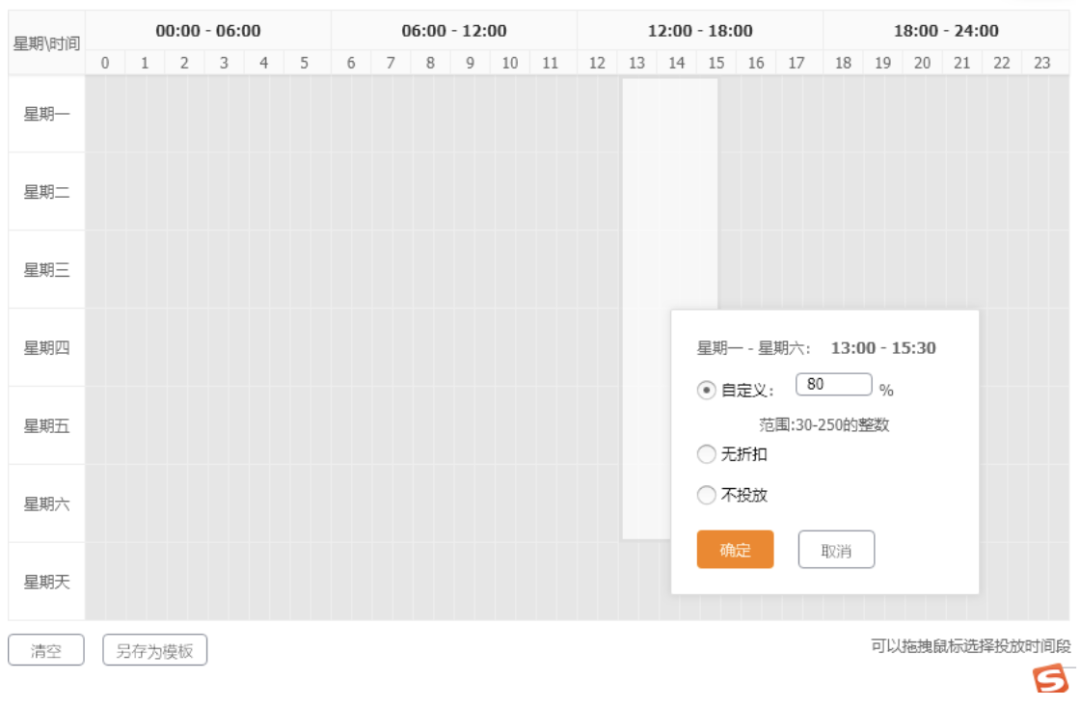Click hour 13 column header
1080x708 pixels.
point(637,62)
